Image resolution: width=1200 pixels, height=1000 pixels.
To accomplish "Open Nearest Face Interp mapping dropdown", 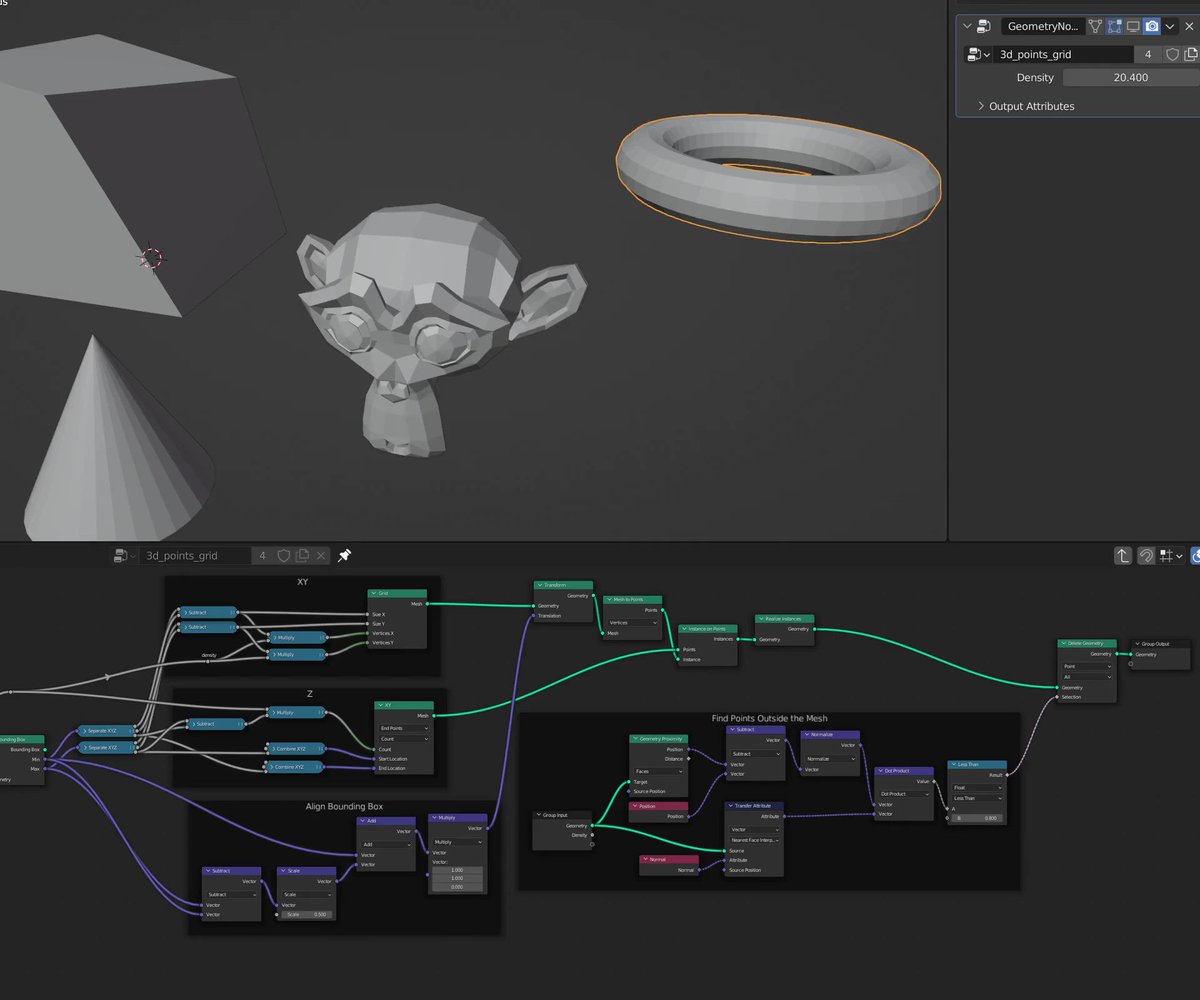I will [x=754, y=840].
